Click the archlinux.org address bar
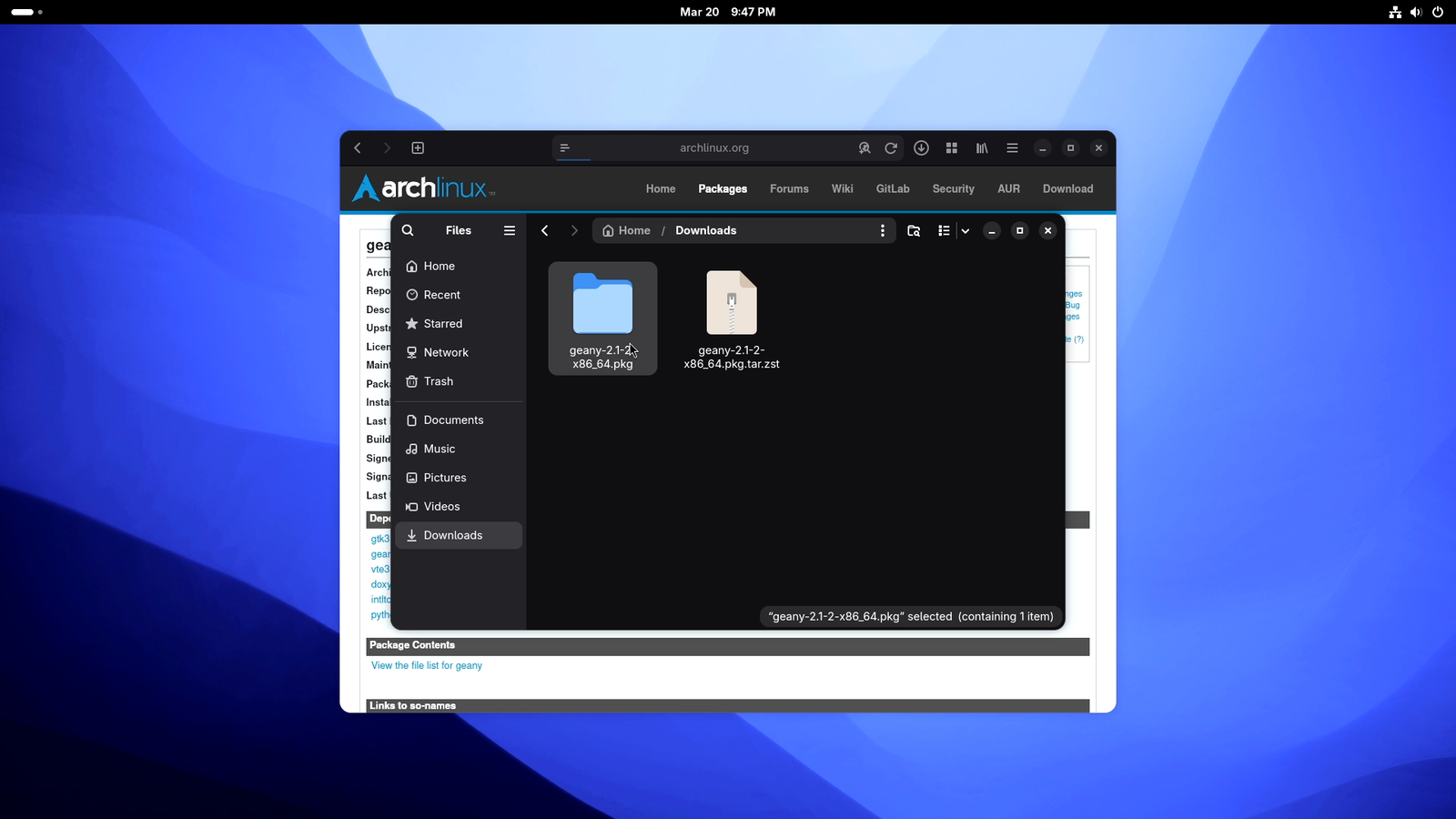Viewport: 1456px width, 819px height. click(x=714, y=147)
